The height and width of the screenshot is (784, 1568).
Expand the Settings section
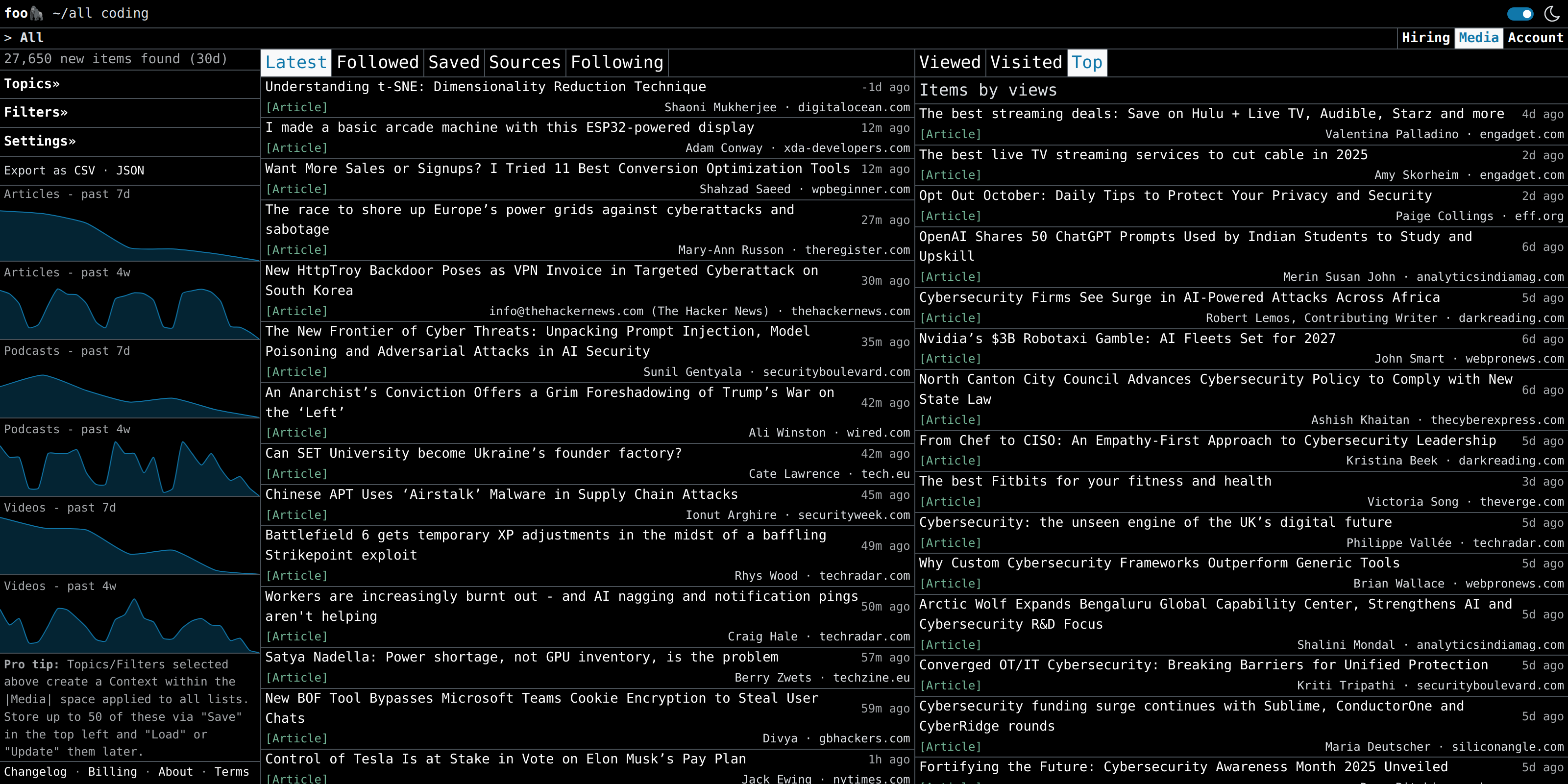coord(40,141)
